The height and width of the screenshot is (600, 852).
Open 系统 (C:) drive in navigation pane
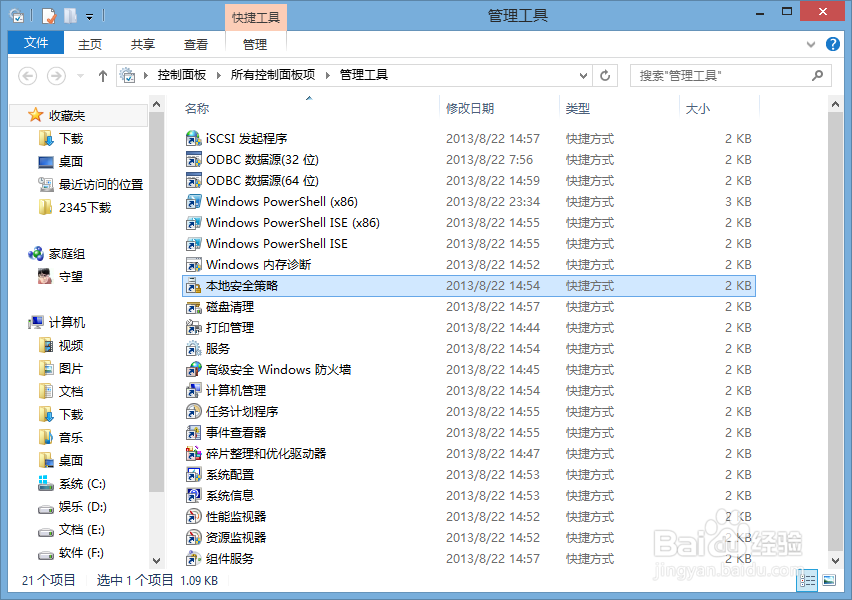(82, 484)
